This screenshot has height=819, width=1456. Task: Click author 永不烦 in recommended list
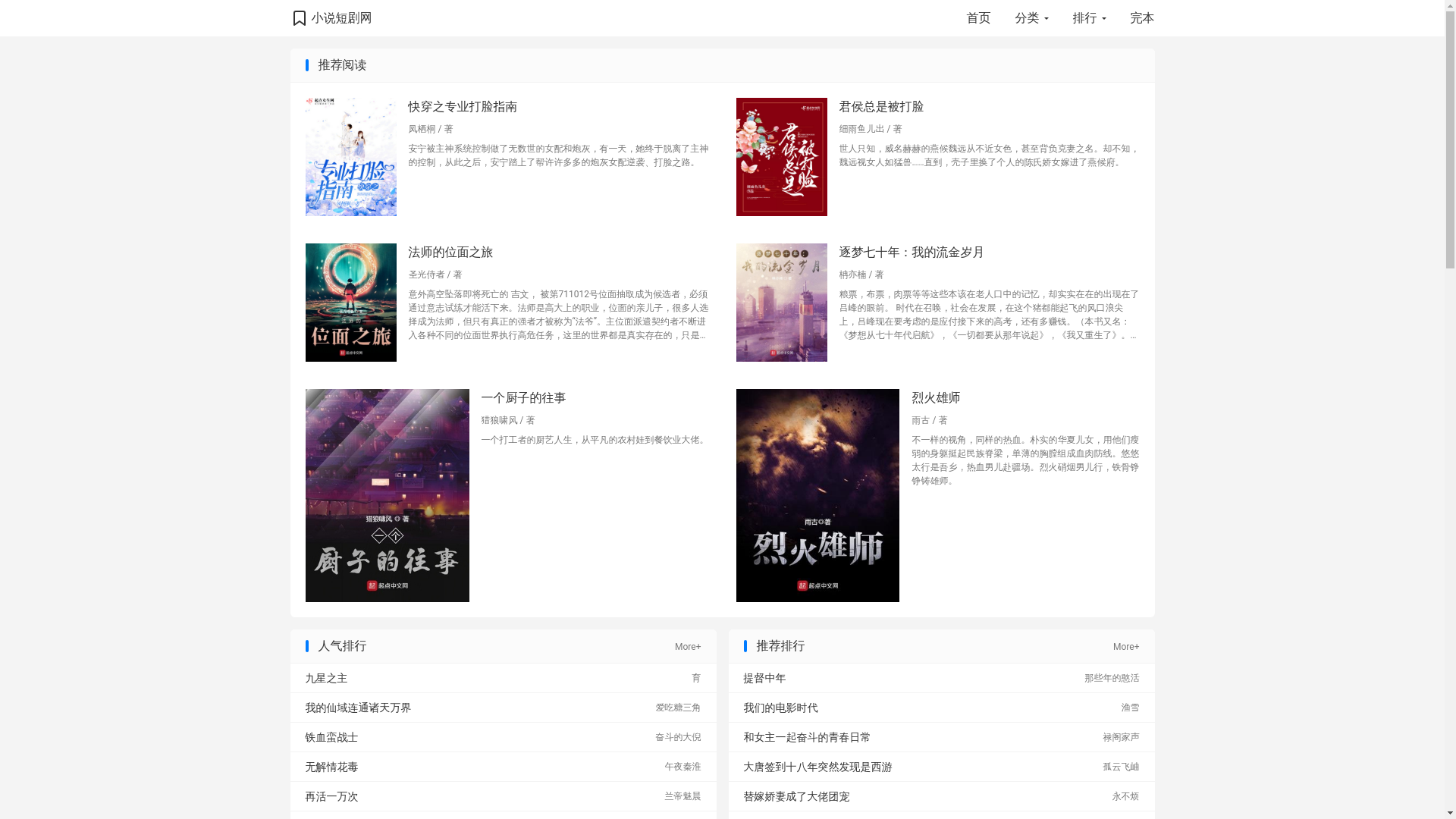[1125, 797]
